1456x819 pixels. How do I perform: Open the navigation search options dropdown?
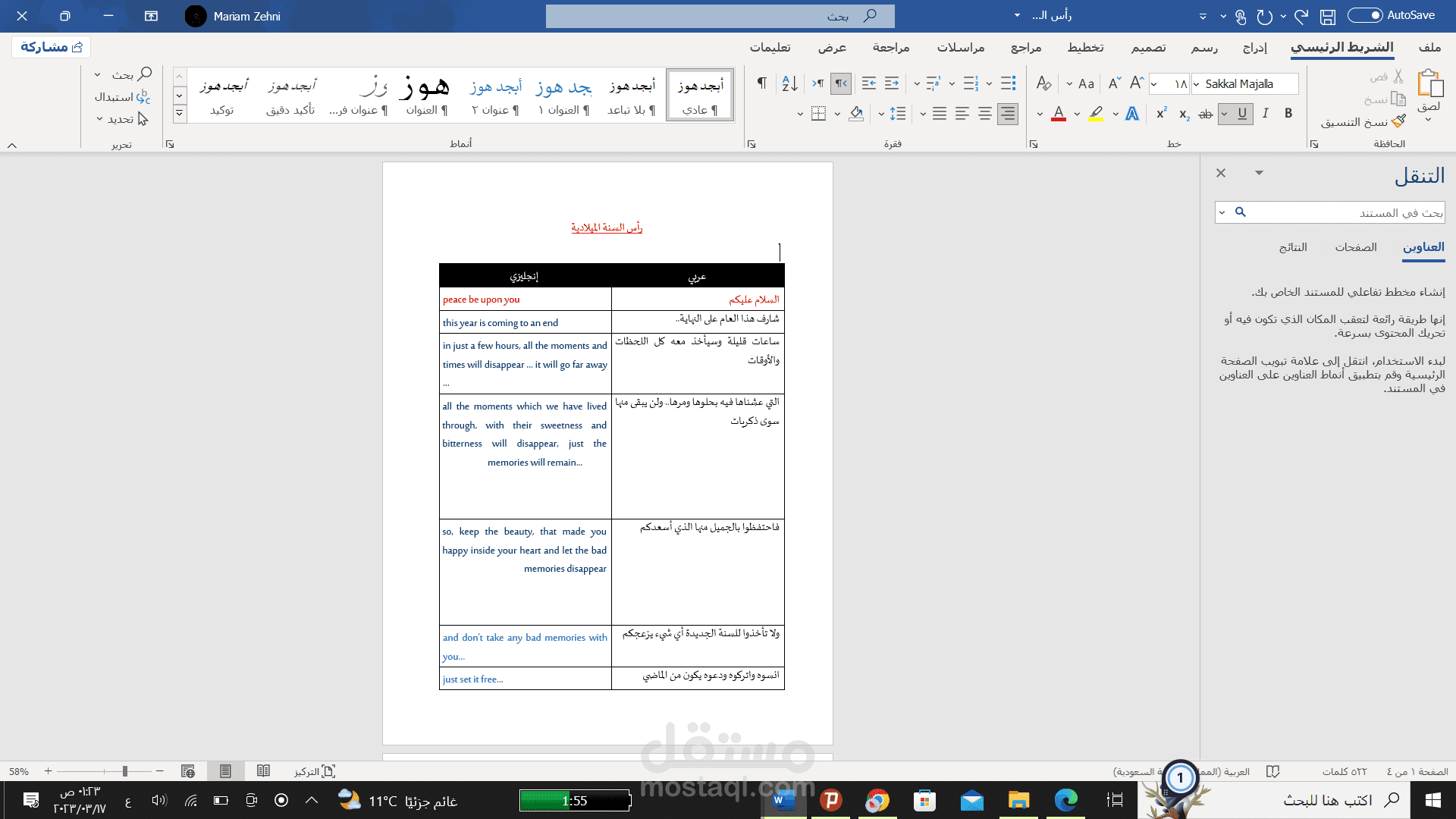coord(1222,212)
